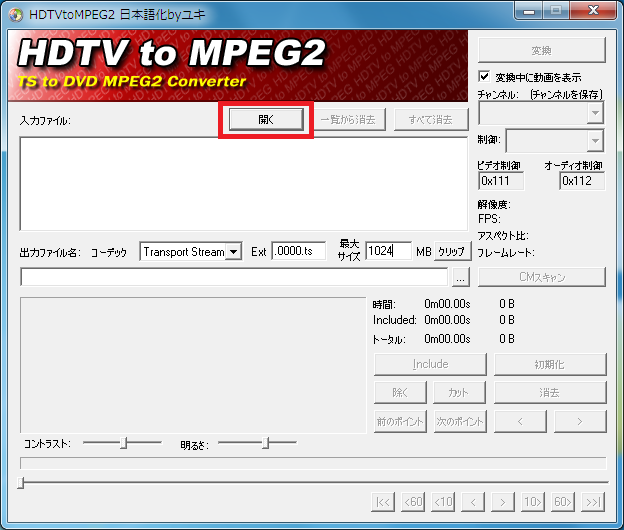Skip forward 10 with 10> button
The height and width of the screenshot is (530, 624).
(x=533, y=502)
